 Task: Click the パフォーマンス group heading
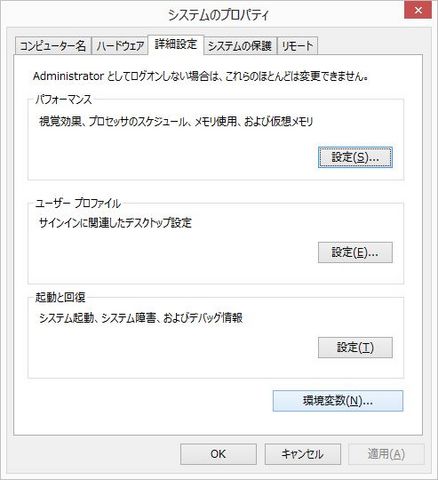coord(63,99)
